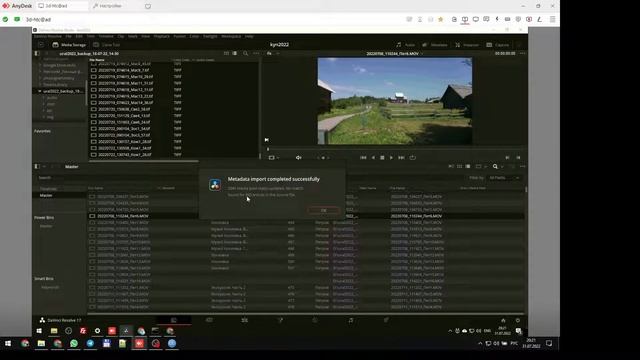
Task: Toggle the Capture panel button
Action: pos(498,45)
